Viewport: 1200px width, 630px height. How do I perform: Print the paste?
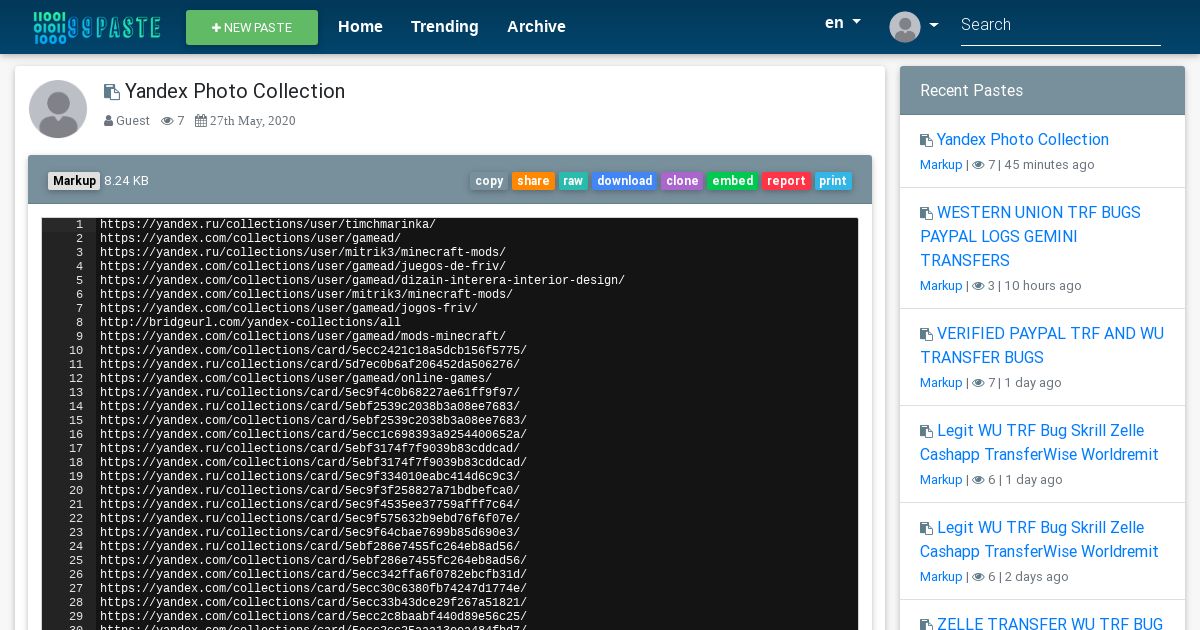tap(833, 181)
